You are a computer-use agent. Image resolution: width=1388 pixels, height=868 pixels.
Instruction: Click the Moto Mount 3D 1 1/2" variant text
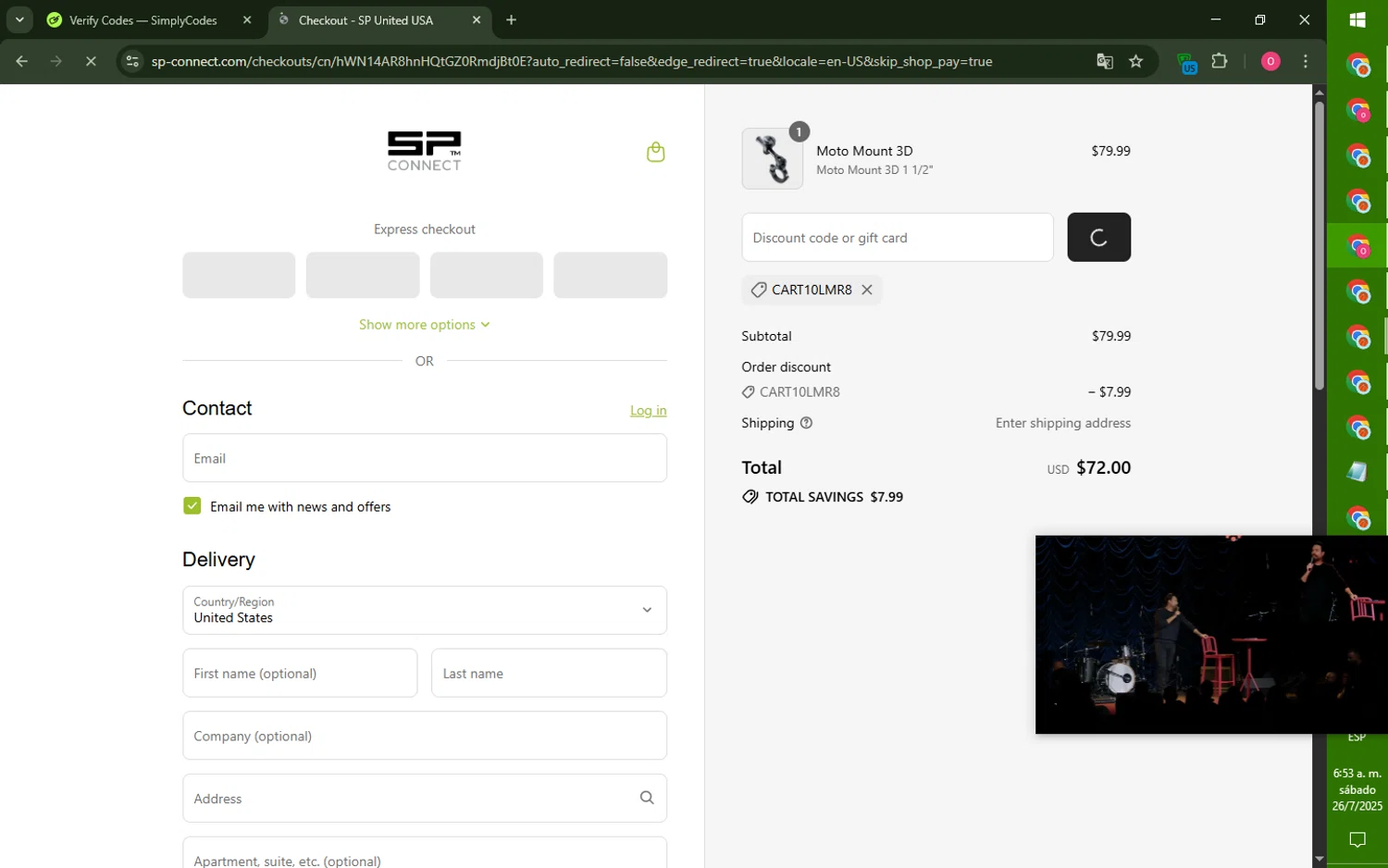click(874, 170)
